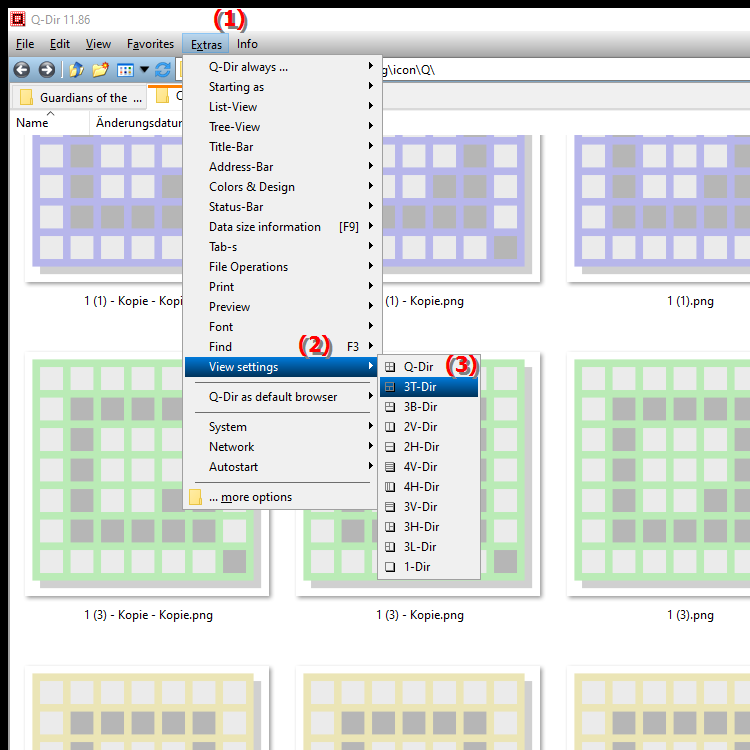
Task: Click the new folder icon with star
Action: point(100,70)
